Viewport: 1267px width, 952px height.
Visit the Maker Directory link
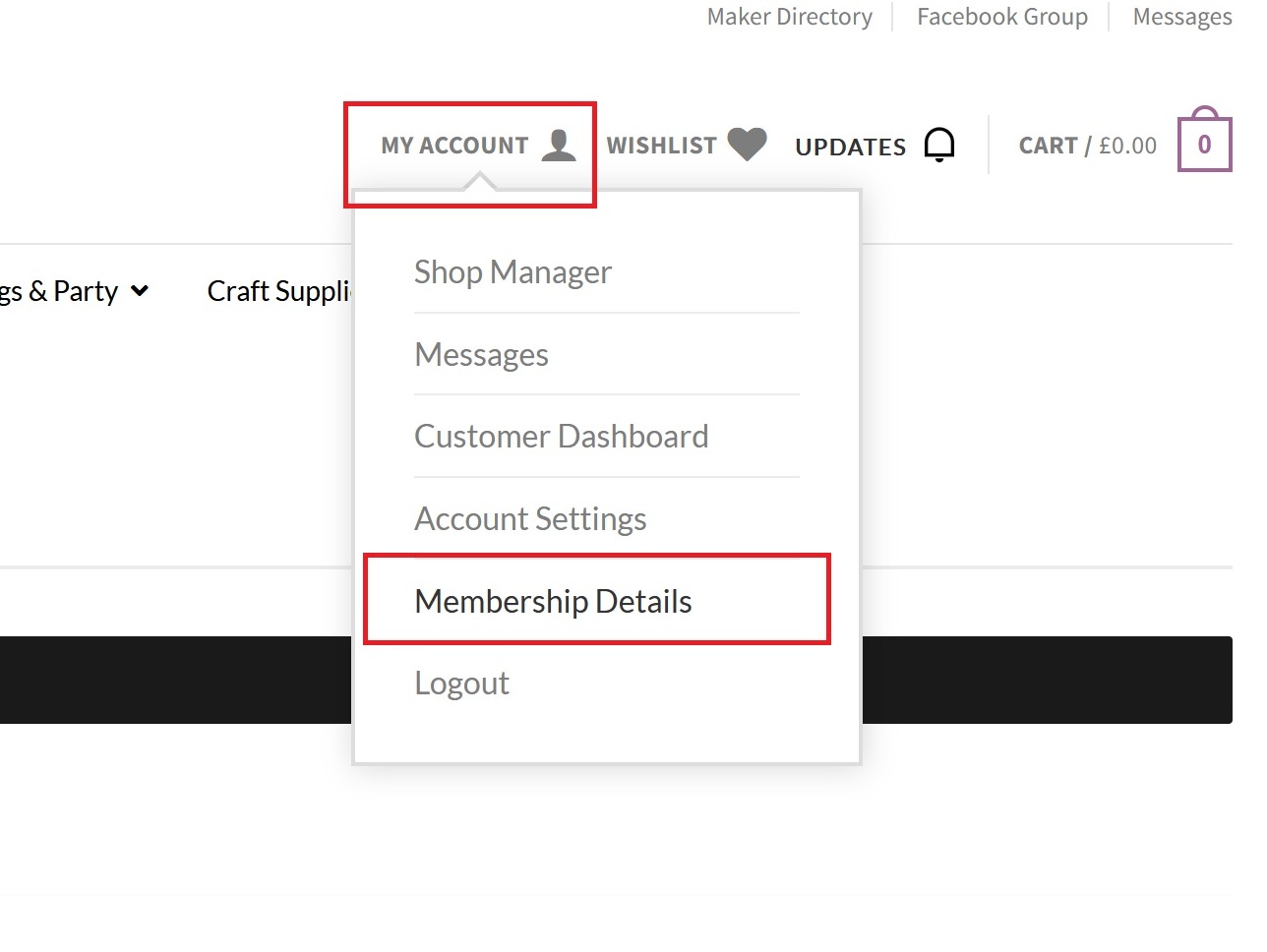point(789,17)
